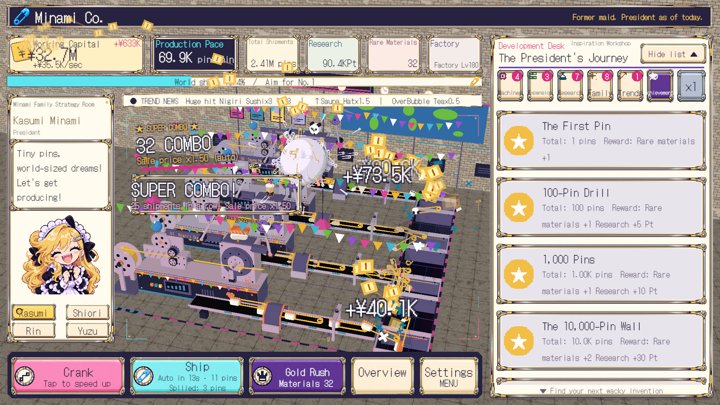This screenshot has width=720, height=405.
Task: Collapse the list with Hide list
Action: [x=672, y=54]
